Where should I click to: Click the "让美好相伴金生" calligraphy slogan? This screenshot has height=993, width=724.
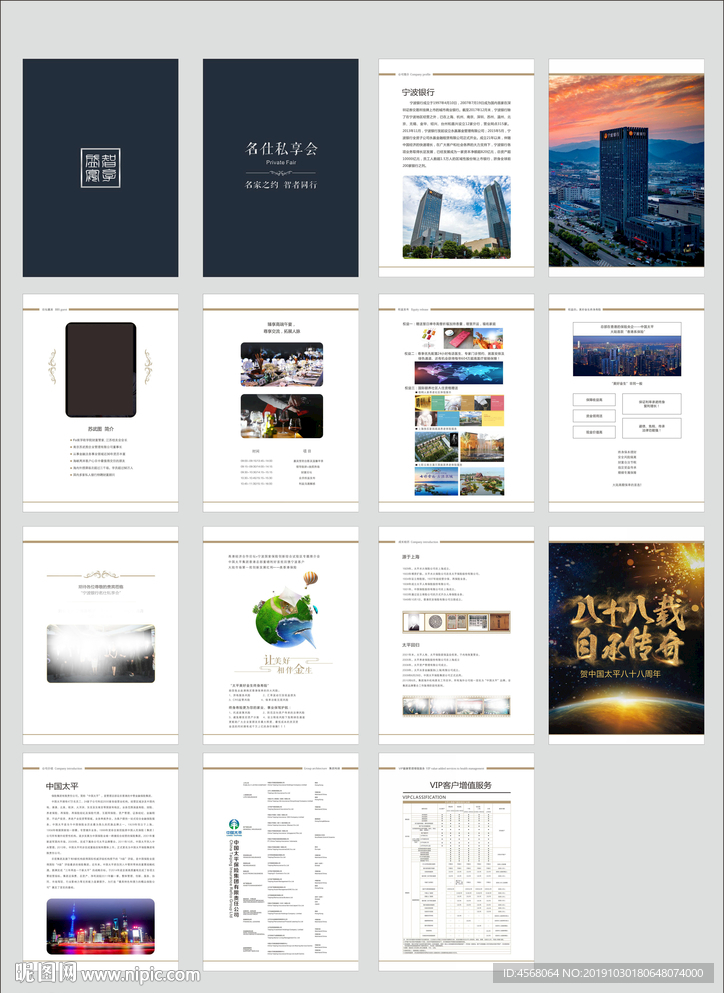(288, 664)
